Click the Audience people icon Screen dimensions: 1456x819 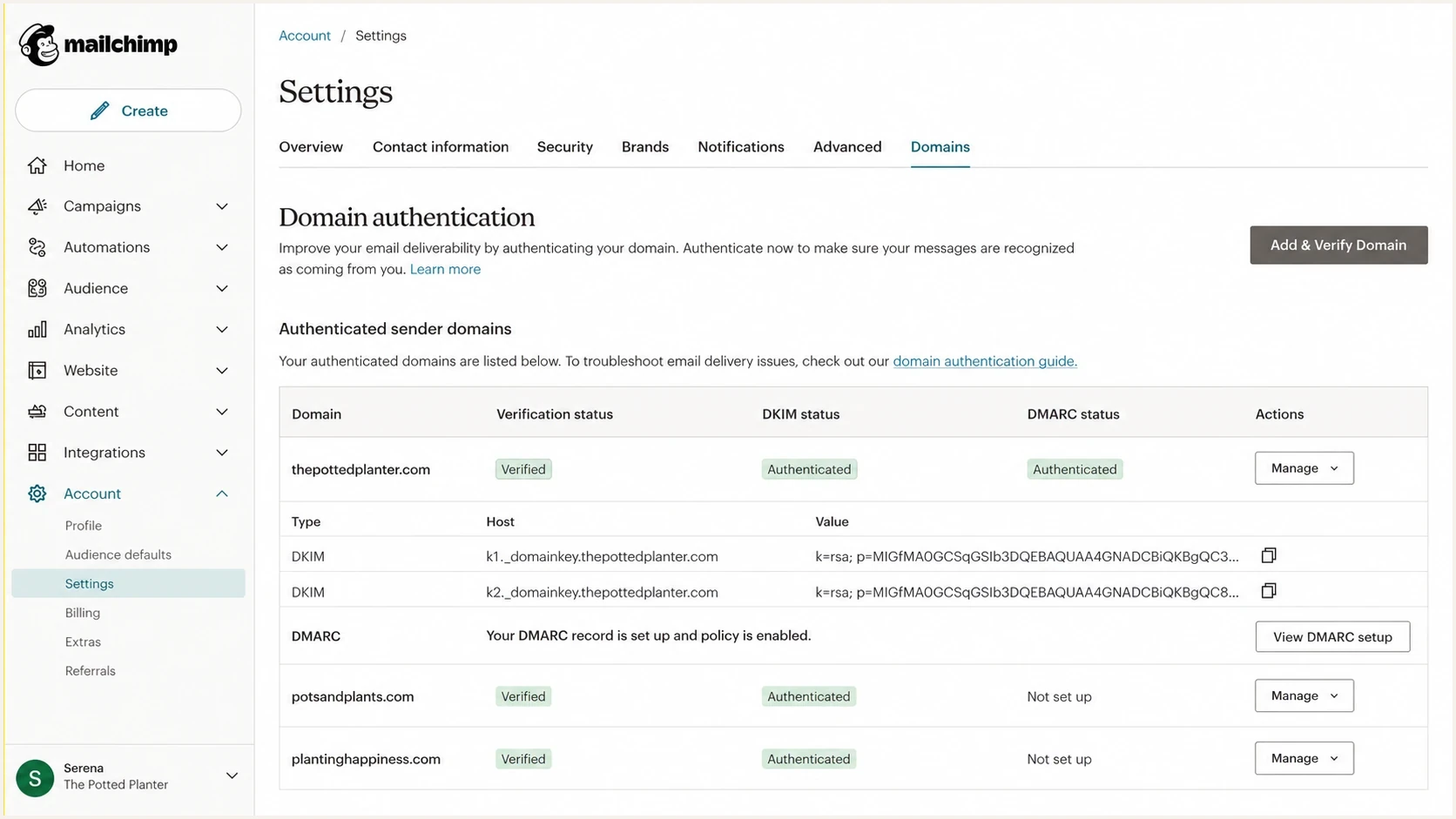[37, 288]
